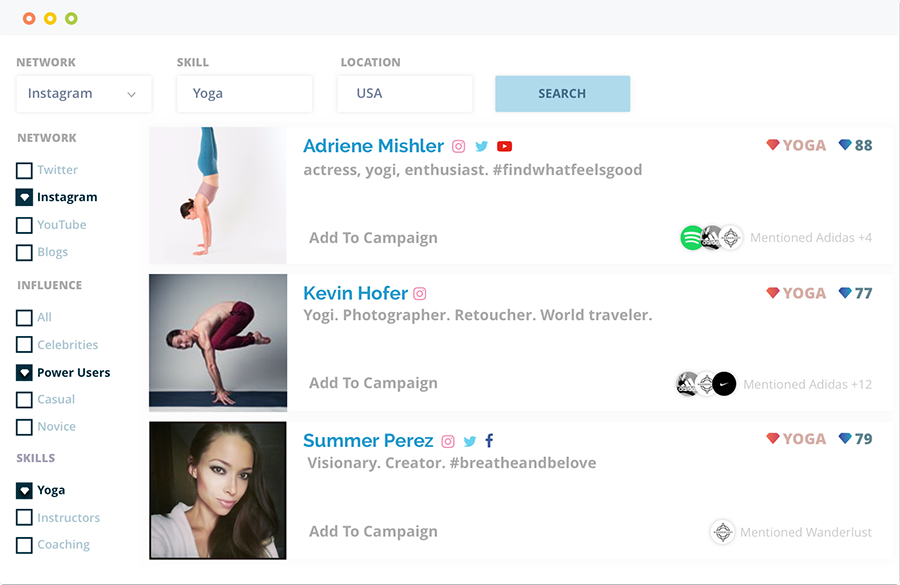Uncheck the Power Users influence filter

click(25, 373)
